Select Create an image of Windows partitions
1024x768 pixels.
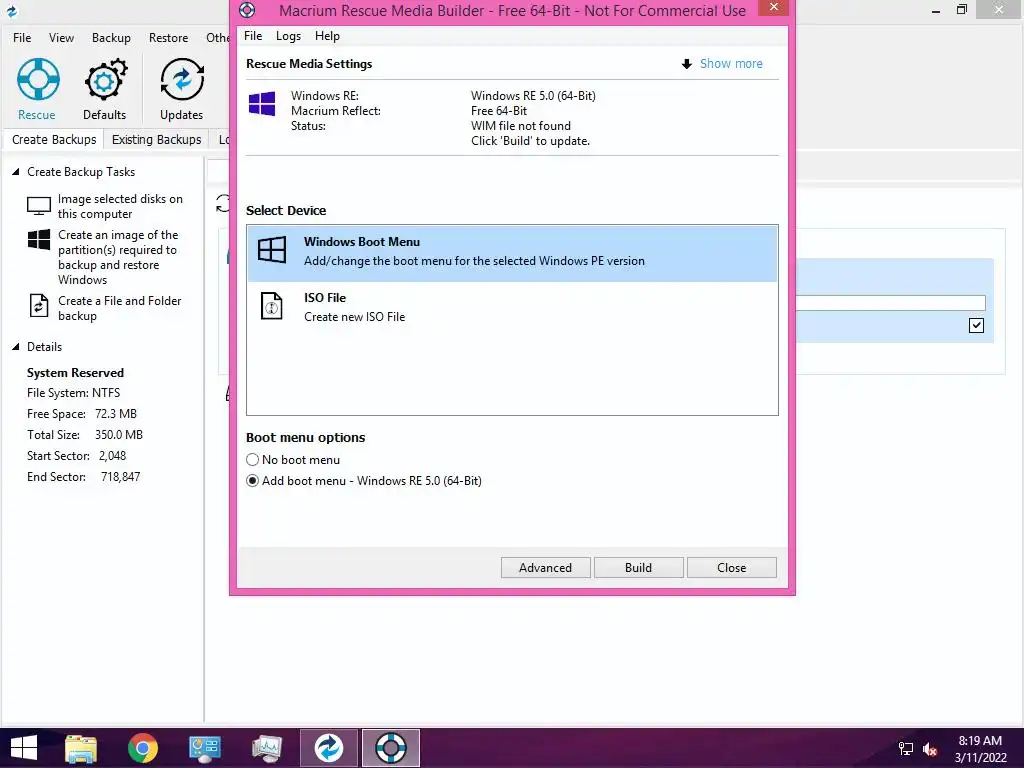pos(103,257)
